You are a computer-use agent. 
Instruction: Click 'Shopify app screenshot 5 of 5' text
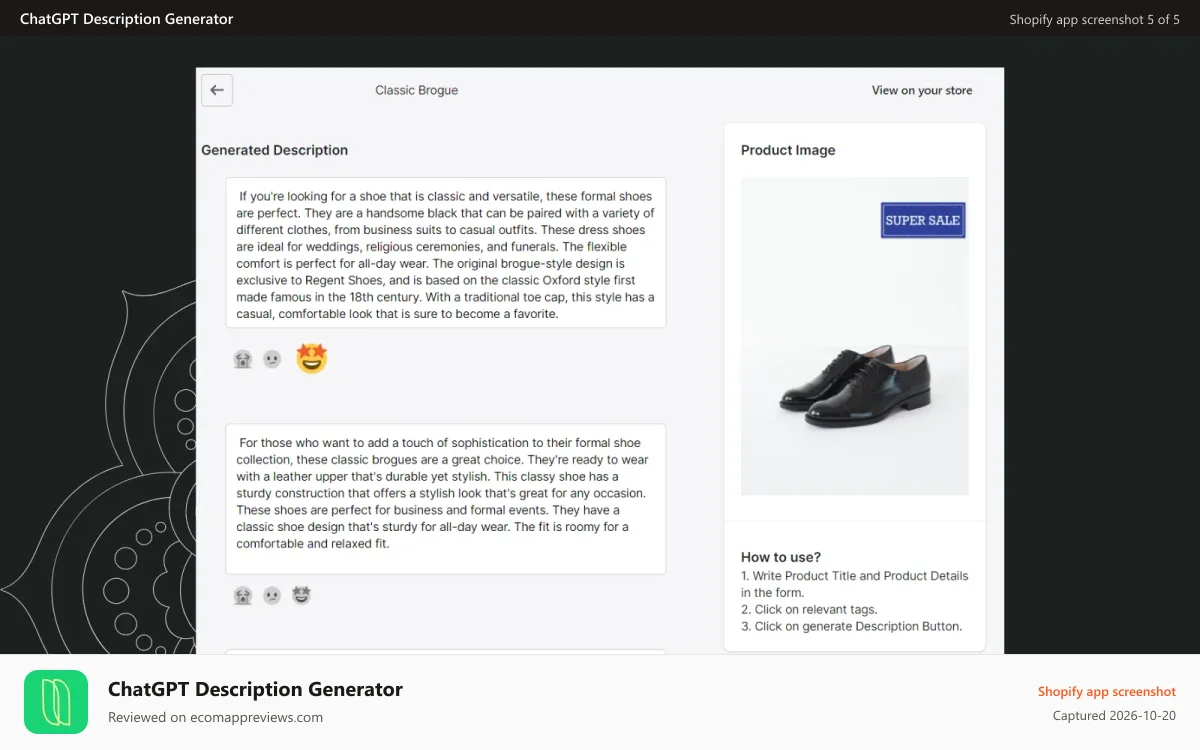coord(1095,19)
